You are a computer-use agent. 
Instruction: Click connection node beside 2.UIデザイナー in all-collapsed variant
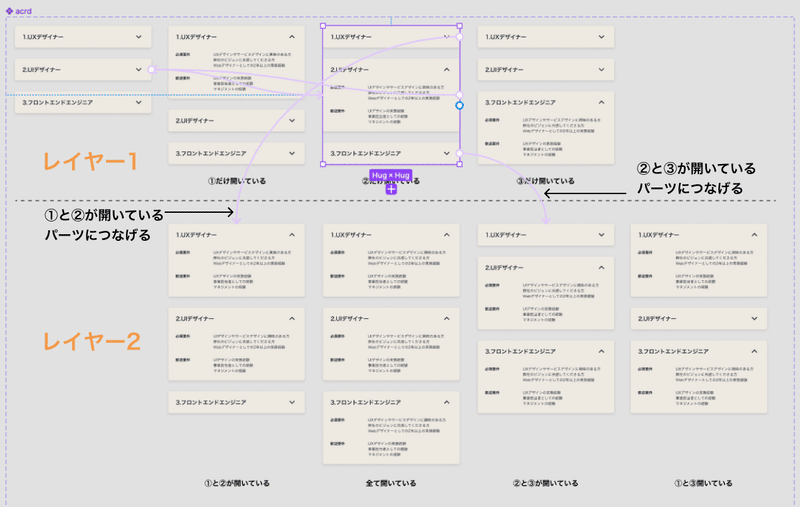coord(152,69)
